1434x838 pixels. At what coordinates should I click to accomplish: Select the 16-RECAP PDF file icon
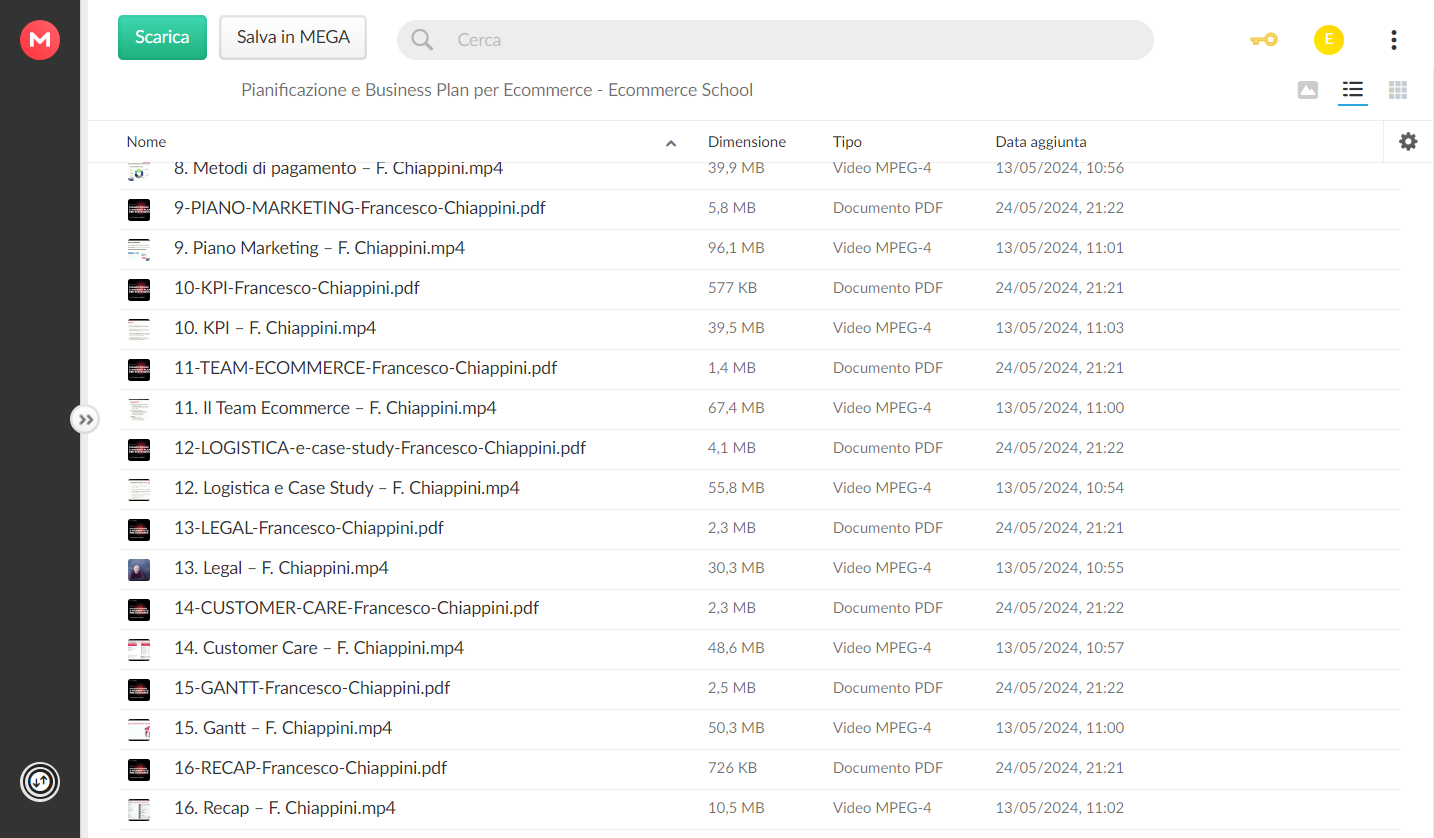tap(139, 769)
